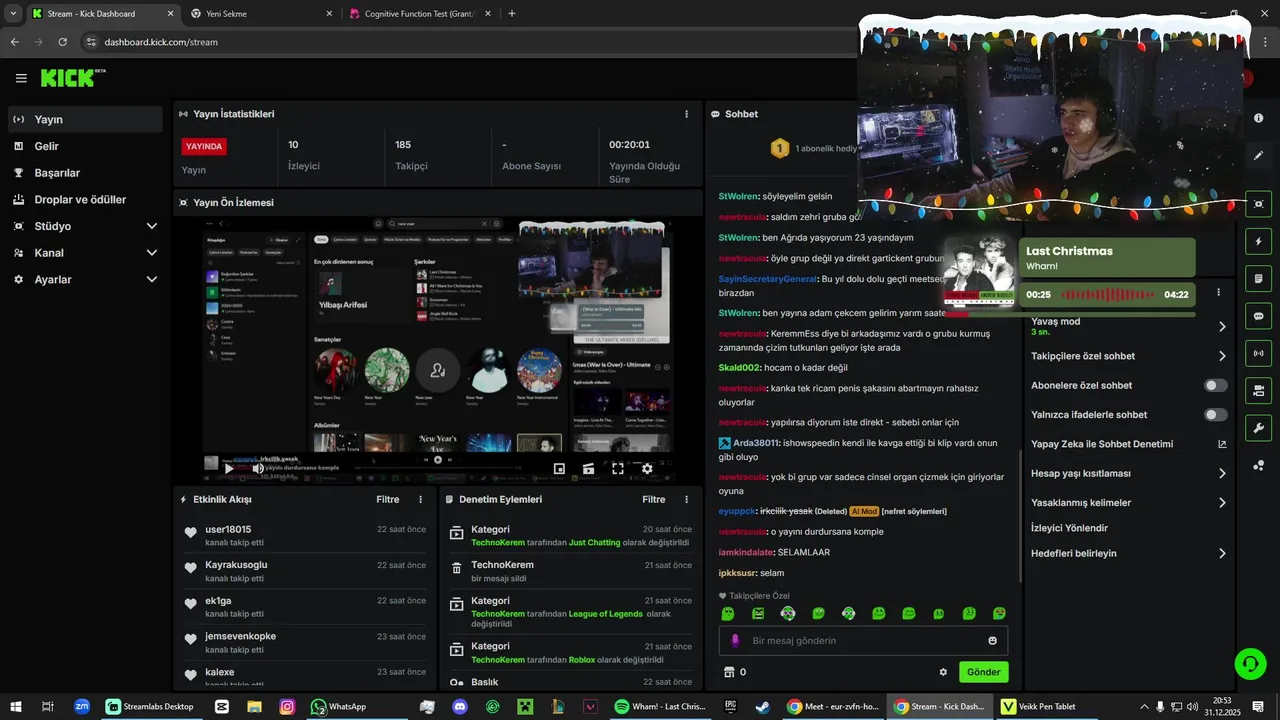The width and height of the screenshot is (1280, 720).
Task: Click the document icon in right toolbar
Action: tap(1258, 278)
